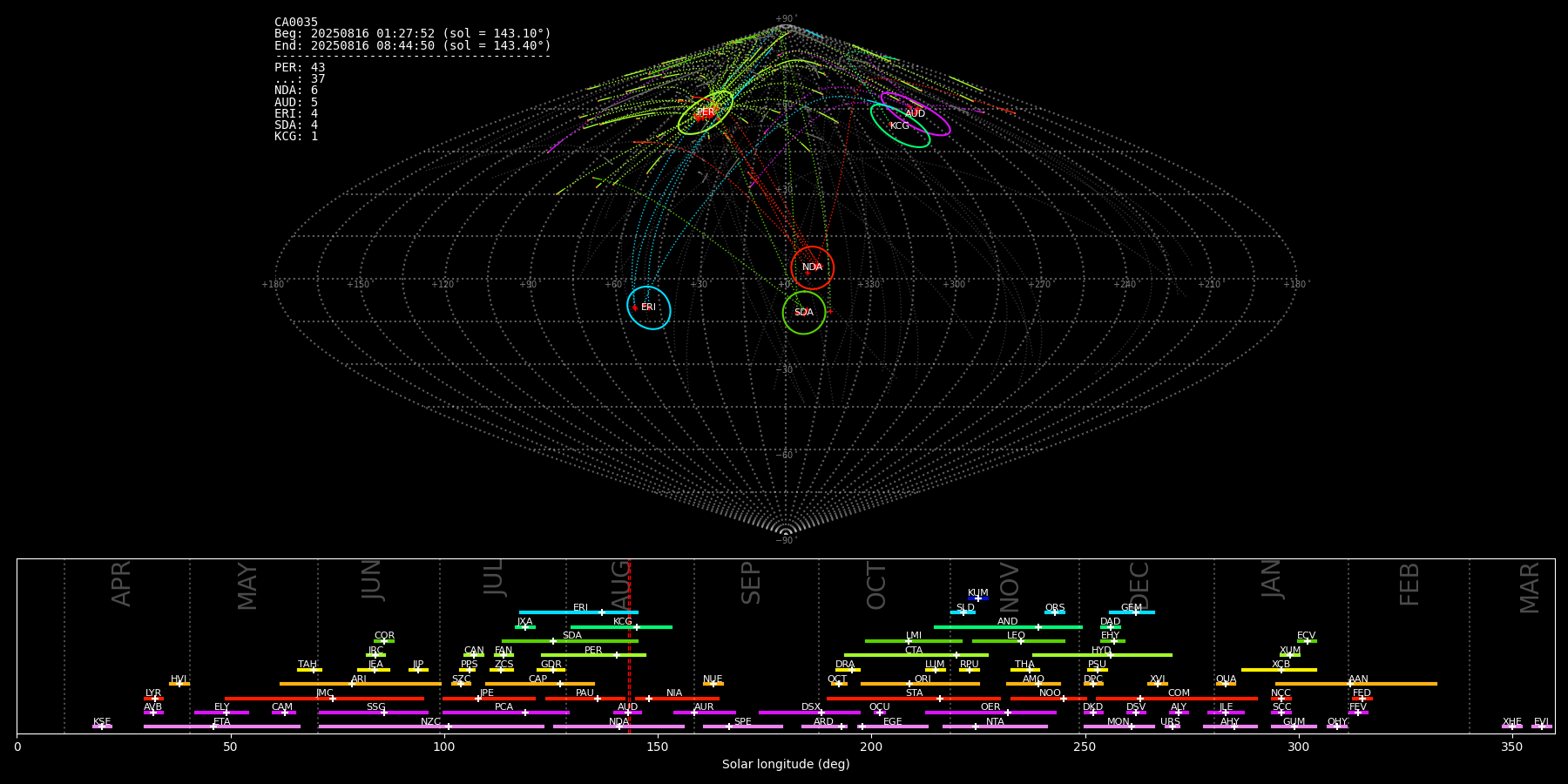The image size is (1568, 784).
Task: Click the SPE shower bar in the timeline
Action: pos(743,727)
